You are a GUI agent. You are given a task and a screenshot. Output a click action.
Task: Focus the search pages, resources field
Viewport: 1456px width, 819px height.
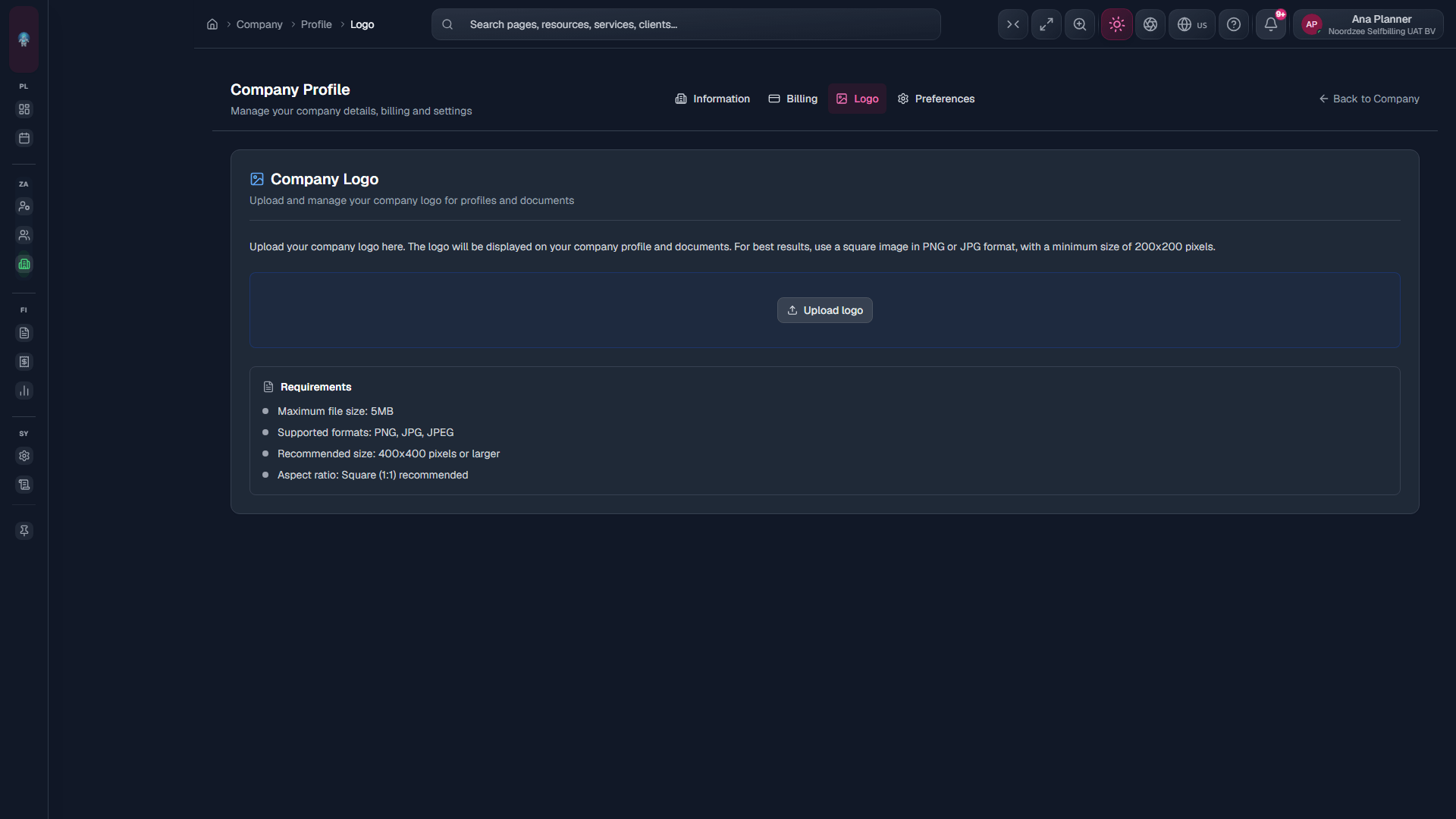[x=686, y=24]
